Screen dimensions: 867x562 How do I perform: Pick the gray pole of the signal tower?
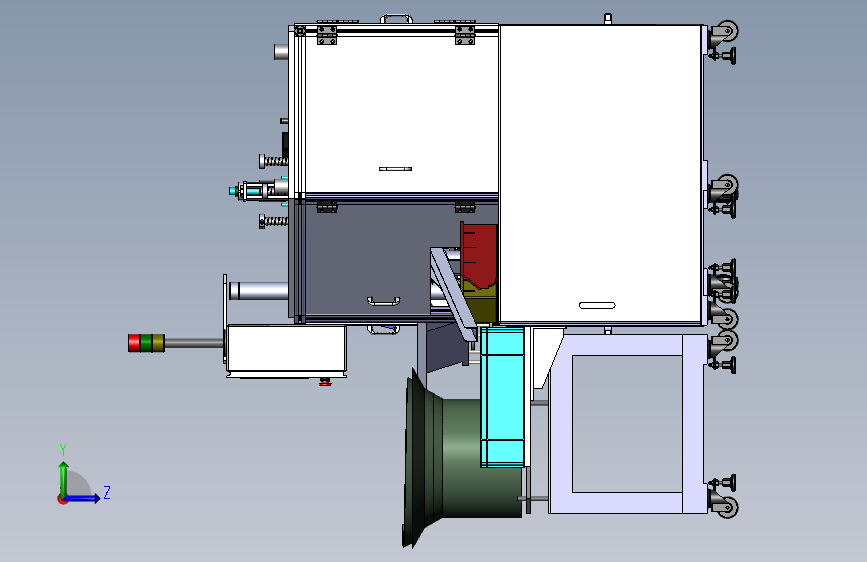point(194,344)
